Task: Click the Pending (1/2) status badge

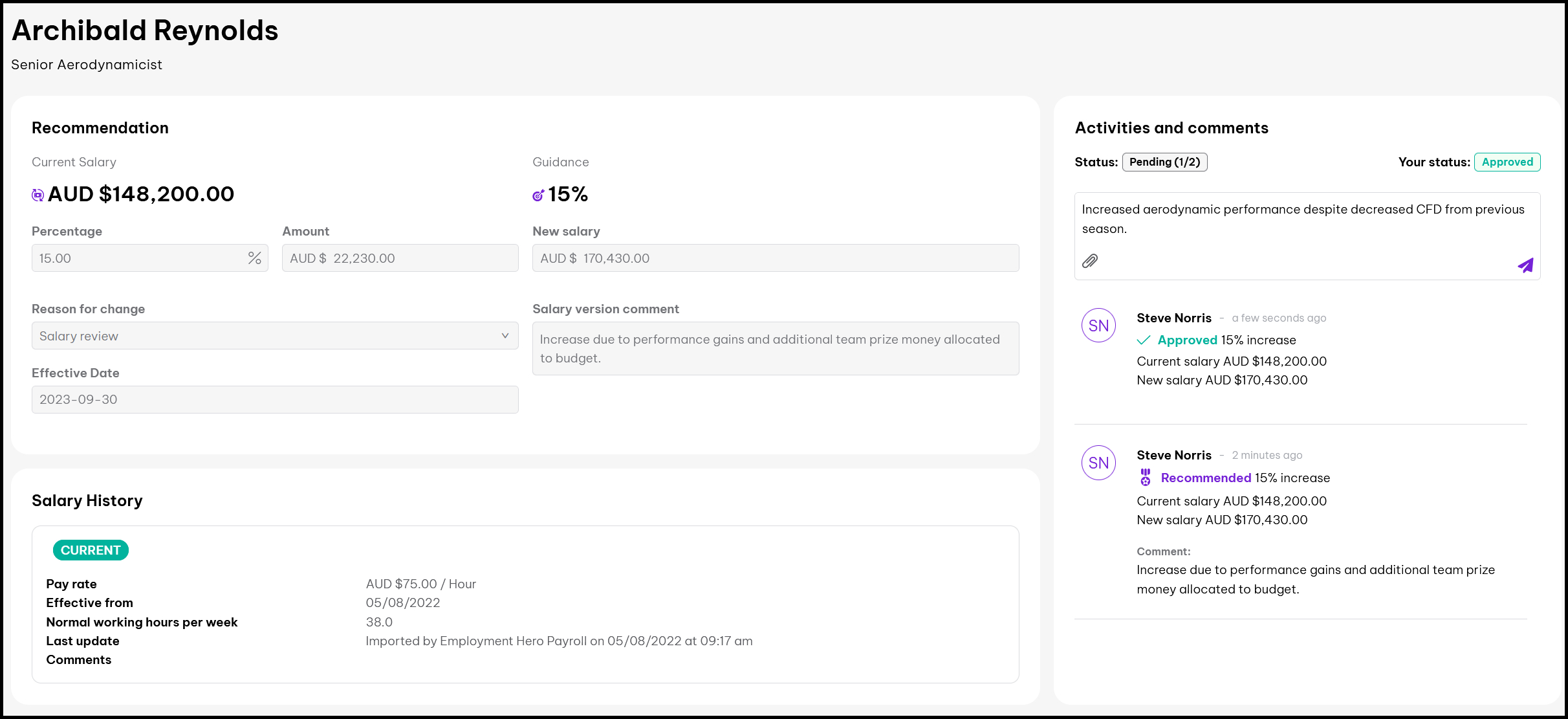Action: click(x=1164, y=162)
